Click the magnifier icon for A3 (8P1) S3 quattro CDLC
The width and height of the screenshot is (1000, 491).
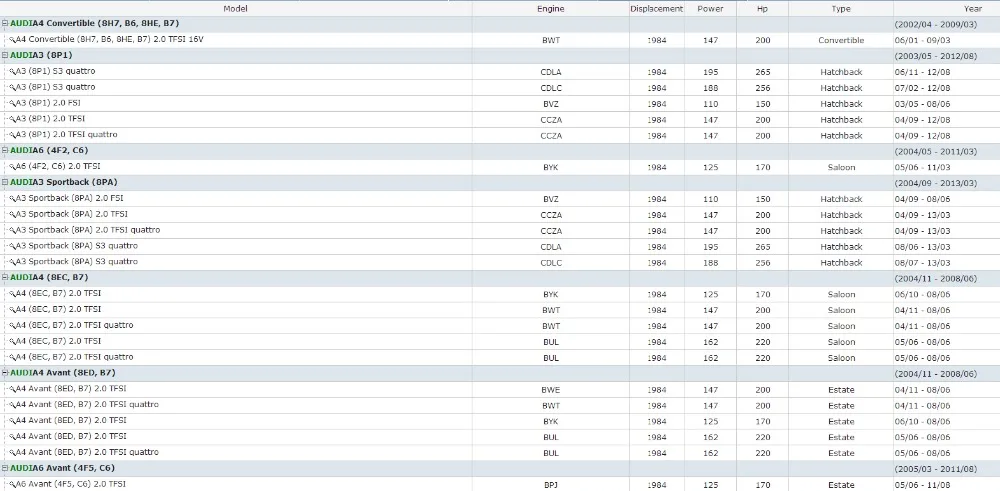[x=12, y=87]
